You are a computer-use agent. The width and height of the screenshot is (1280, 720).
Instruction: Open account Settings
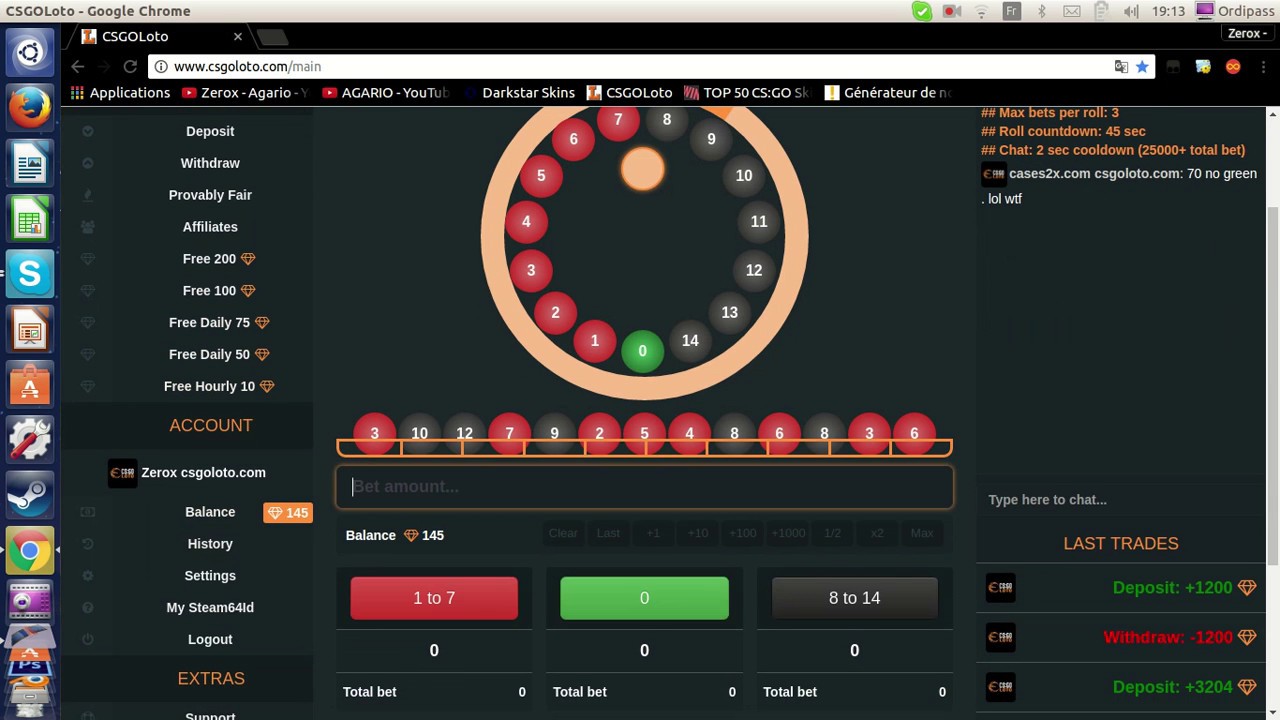click(x=210, y=576)
